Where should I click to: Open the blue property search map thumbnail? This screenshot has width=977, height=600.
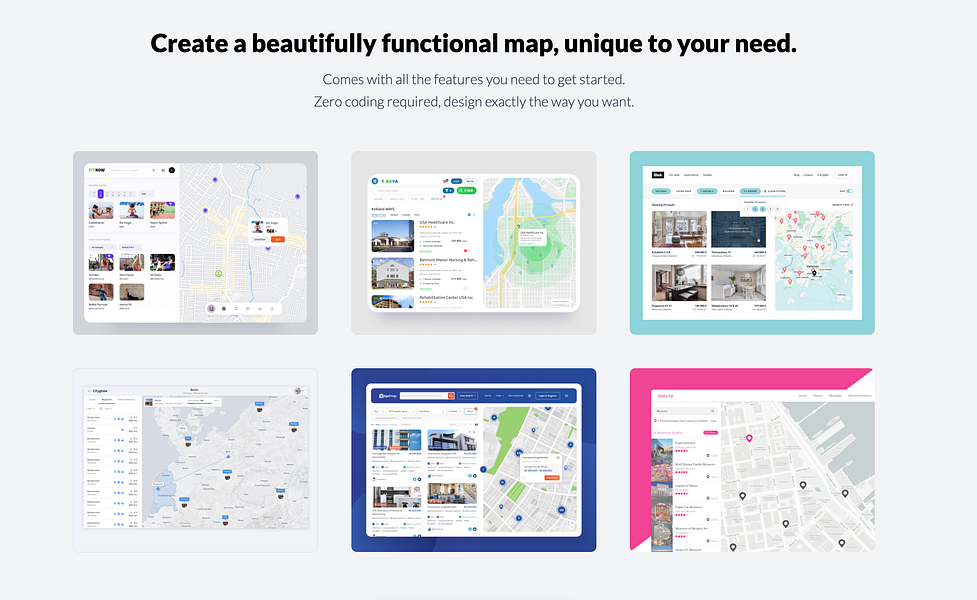[x=474, y=460]
